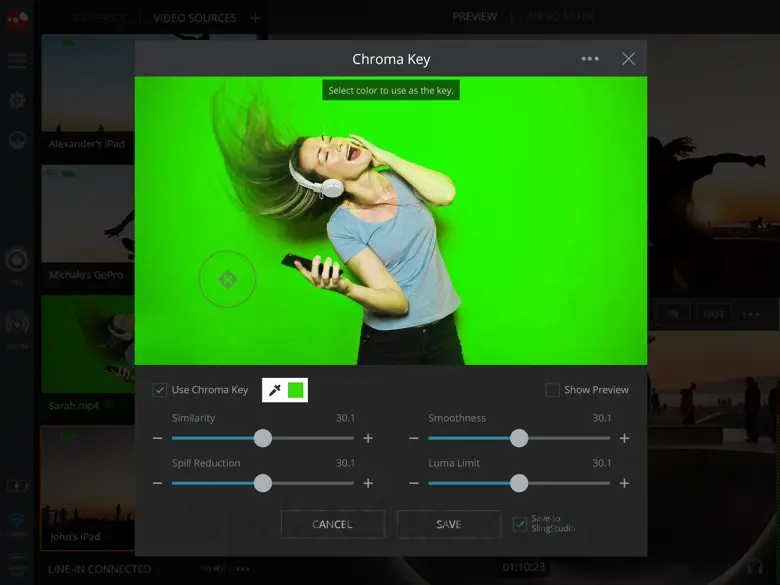Enable the Show Preview checkbox

tap(552, 390)
